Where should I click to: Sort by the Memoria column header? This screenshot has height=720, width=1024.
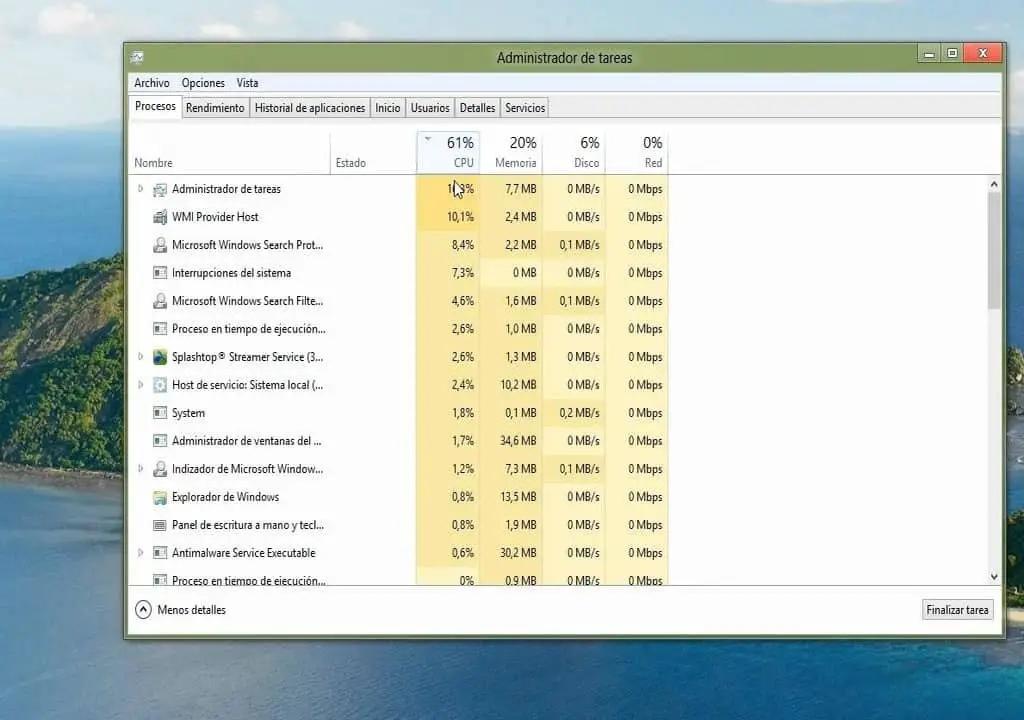point(511,152)
